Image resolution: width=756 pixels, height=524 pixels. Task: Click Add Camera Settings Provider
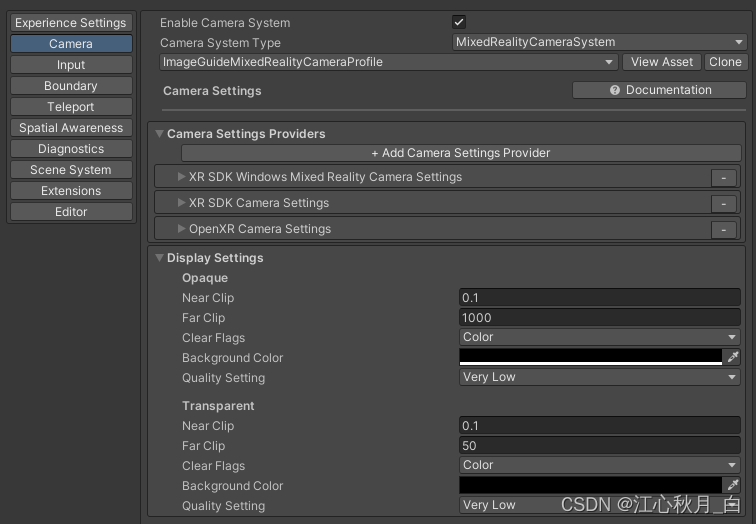(461, 153)
